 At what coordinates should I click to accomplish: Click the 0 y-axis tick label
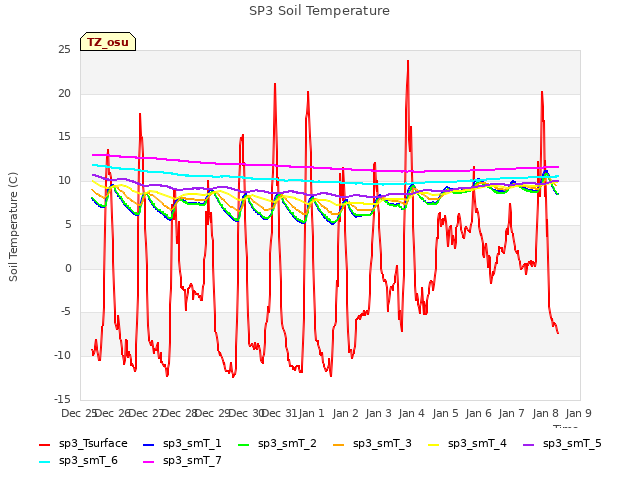pos(68,268)
